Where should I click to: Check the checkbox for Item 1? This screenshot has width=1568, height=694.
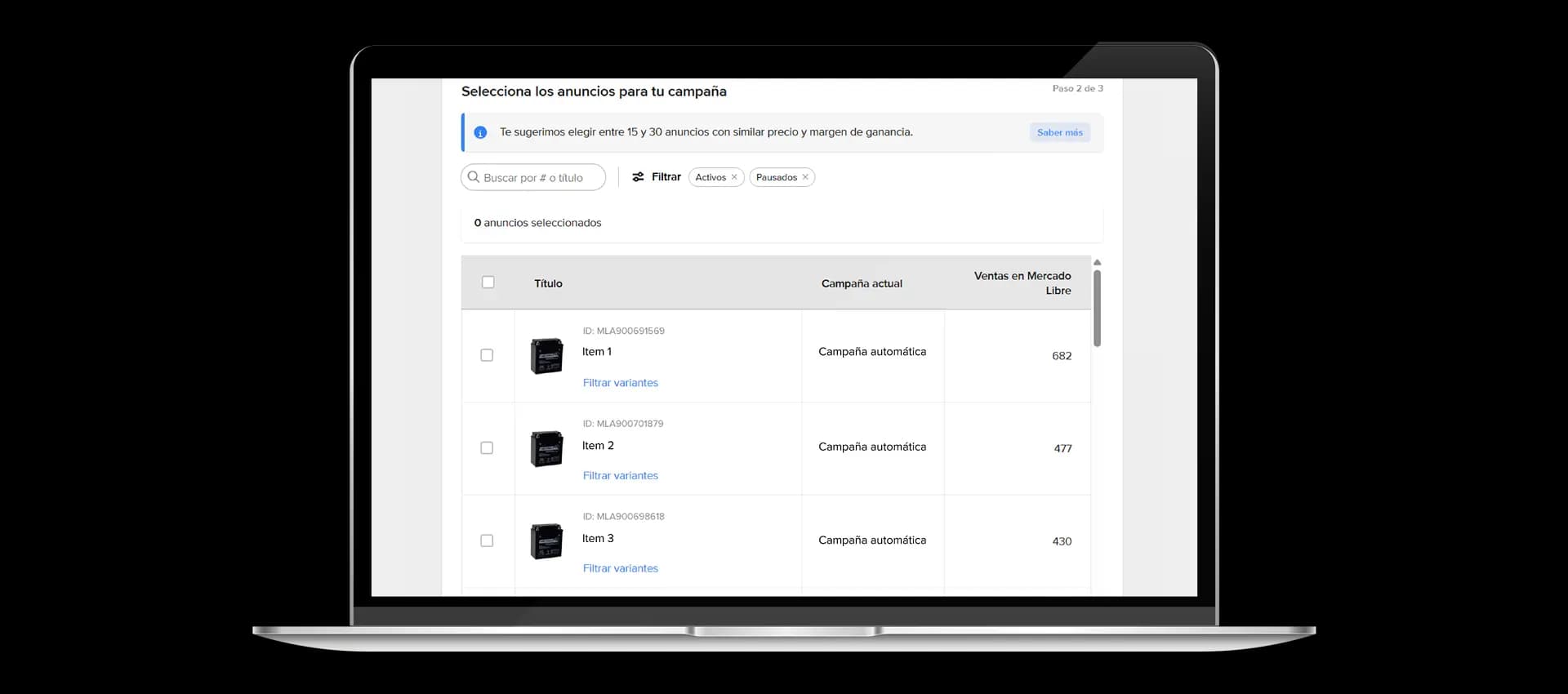[487, 355]
